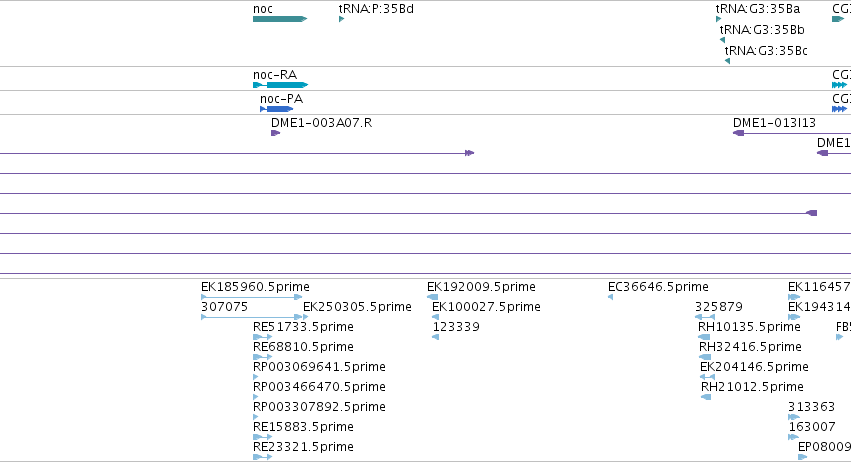The image size is (851, 462).
Task: Click the 313363 EST arrow glyph
Action: [x=794, y=417]
